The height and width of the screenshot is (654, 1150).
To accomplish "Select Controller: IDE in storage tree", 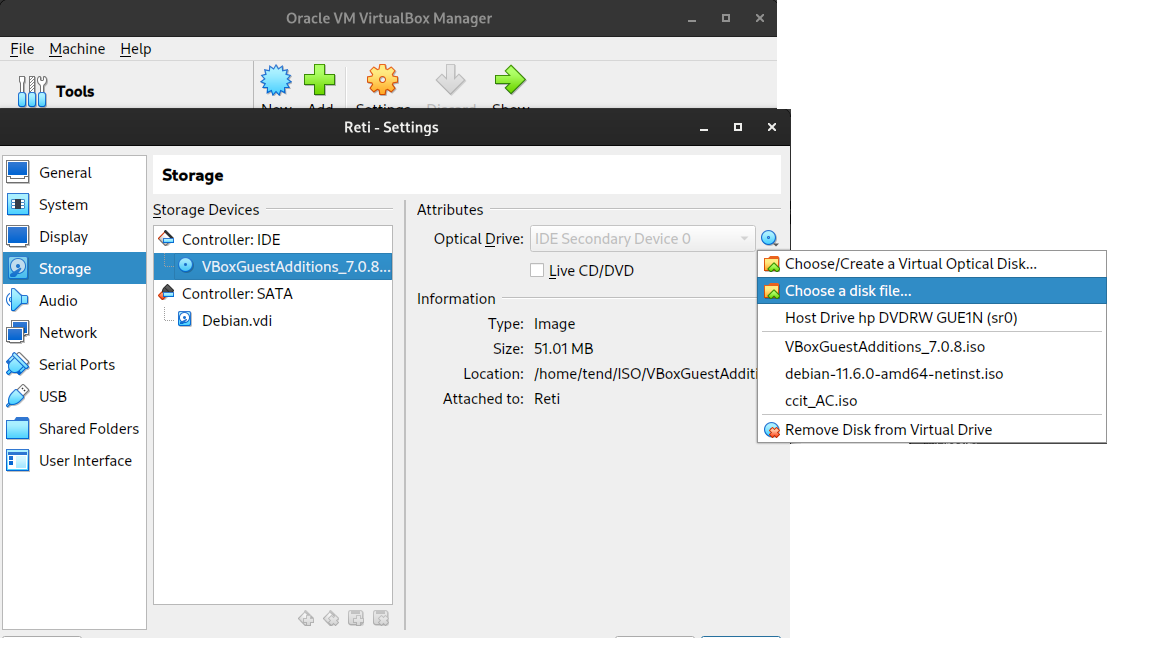I will [x=273, y=240].
